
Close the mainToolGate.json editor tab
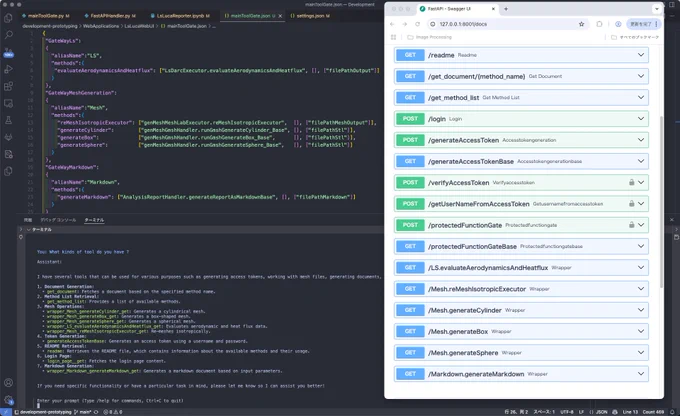point(280,16)
